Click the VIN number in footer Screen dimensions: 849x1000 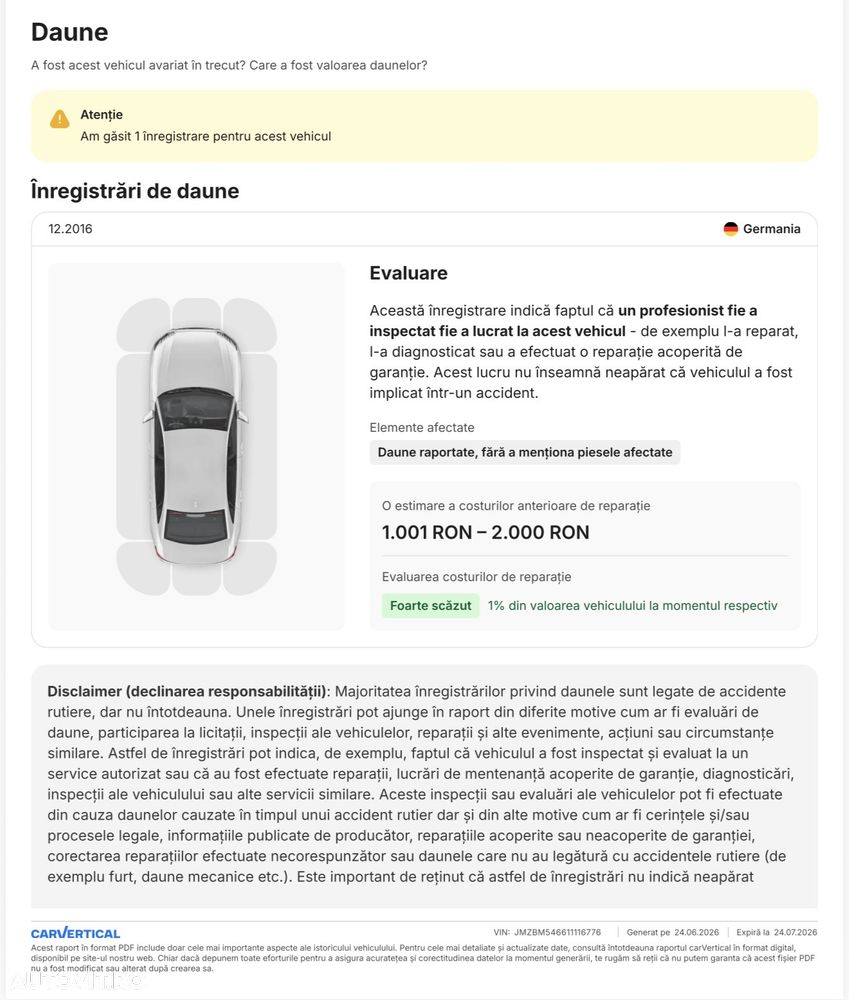(x=557, y=932)
